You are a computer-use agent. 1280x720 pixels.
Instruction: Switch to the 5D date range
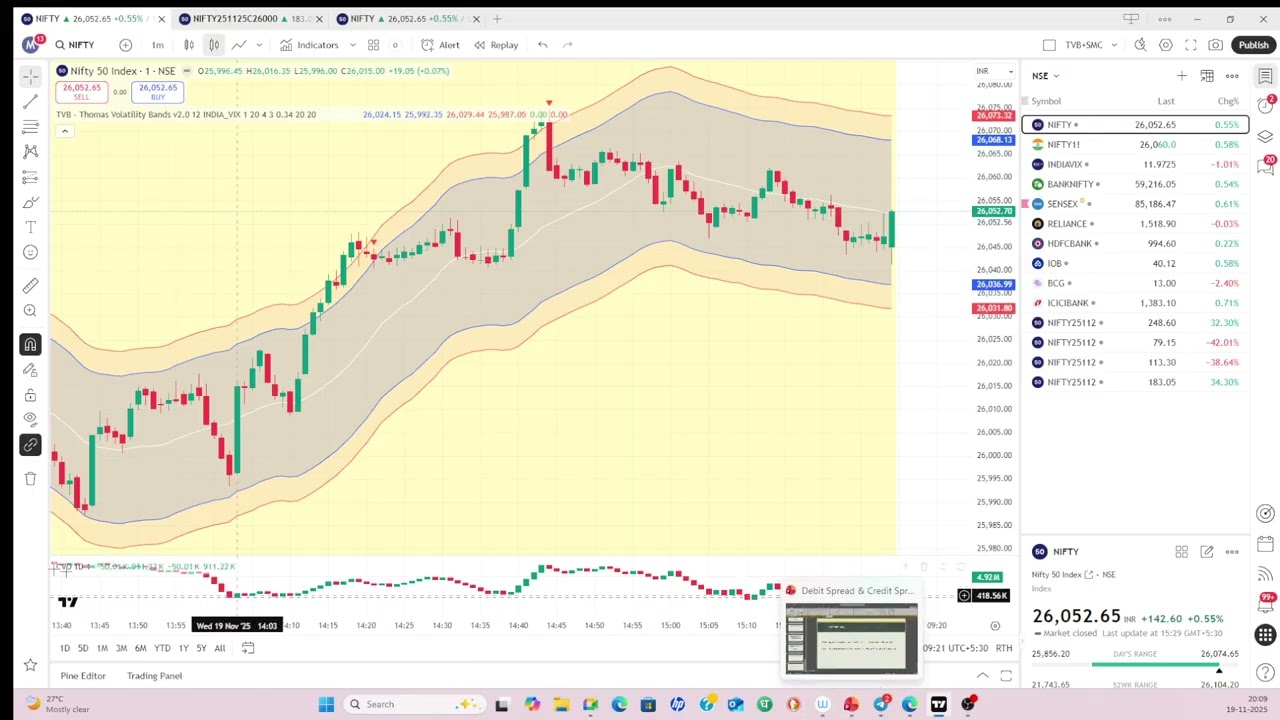click(x=83, y=648)
